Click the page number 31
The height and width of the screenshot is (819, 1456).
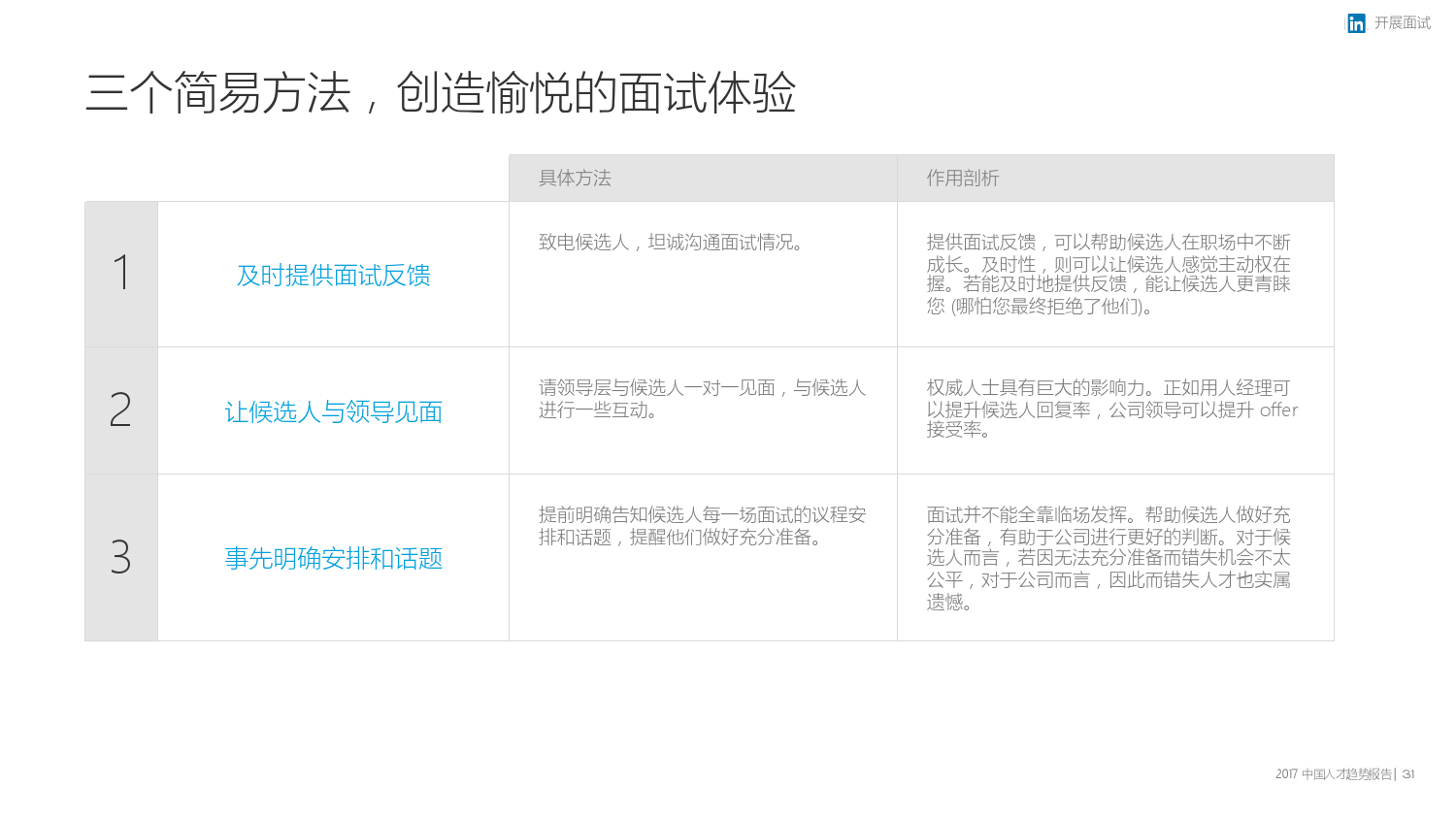pos(1408,774)
